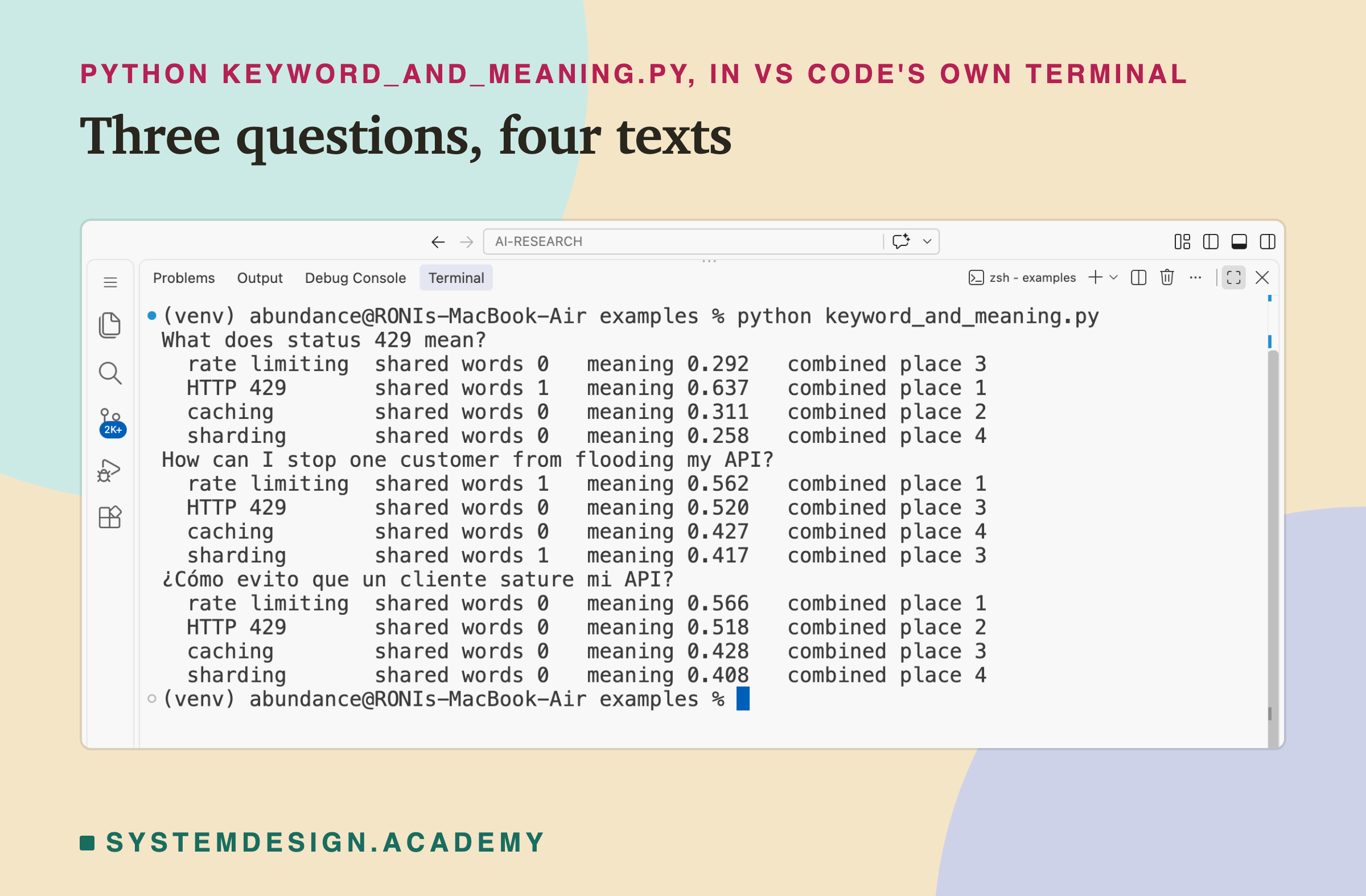Switch to the Output tab
The height and width of the screenshot is (896, 1366).
click(x=260, y=278)
